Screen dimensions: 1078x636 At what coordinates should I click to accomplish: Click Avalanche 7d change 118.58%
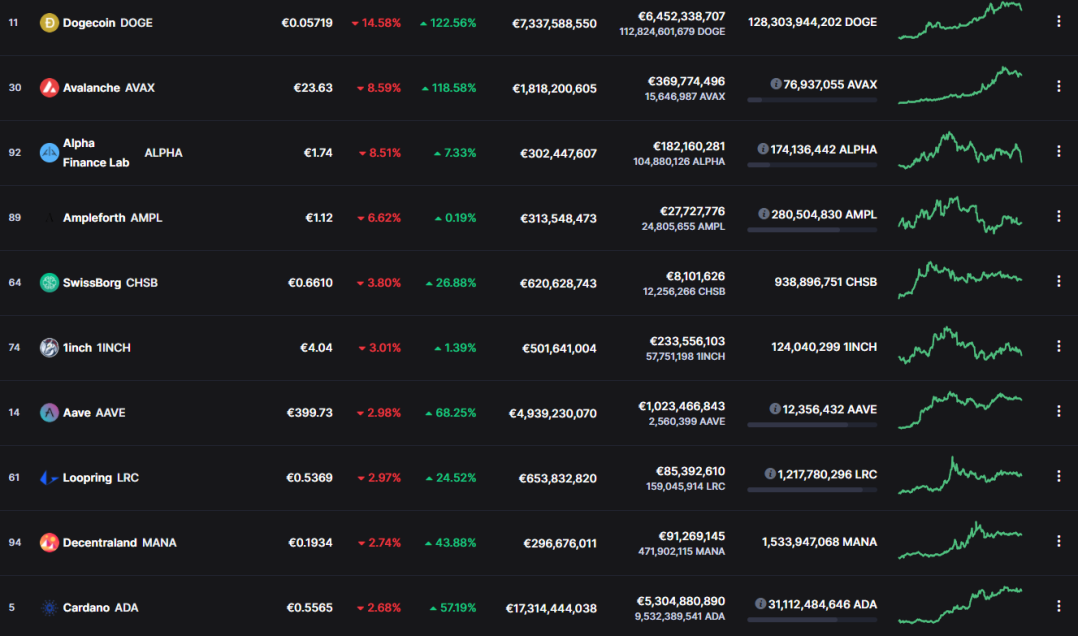(x=449, y=88)
